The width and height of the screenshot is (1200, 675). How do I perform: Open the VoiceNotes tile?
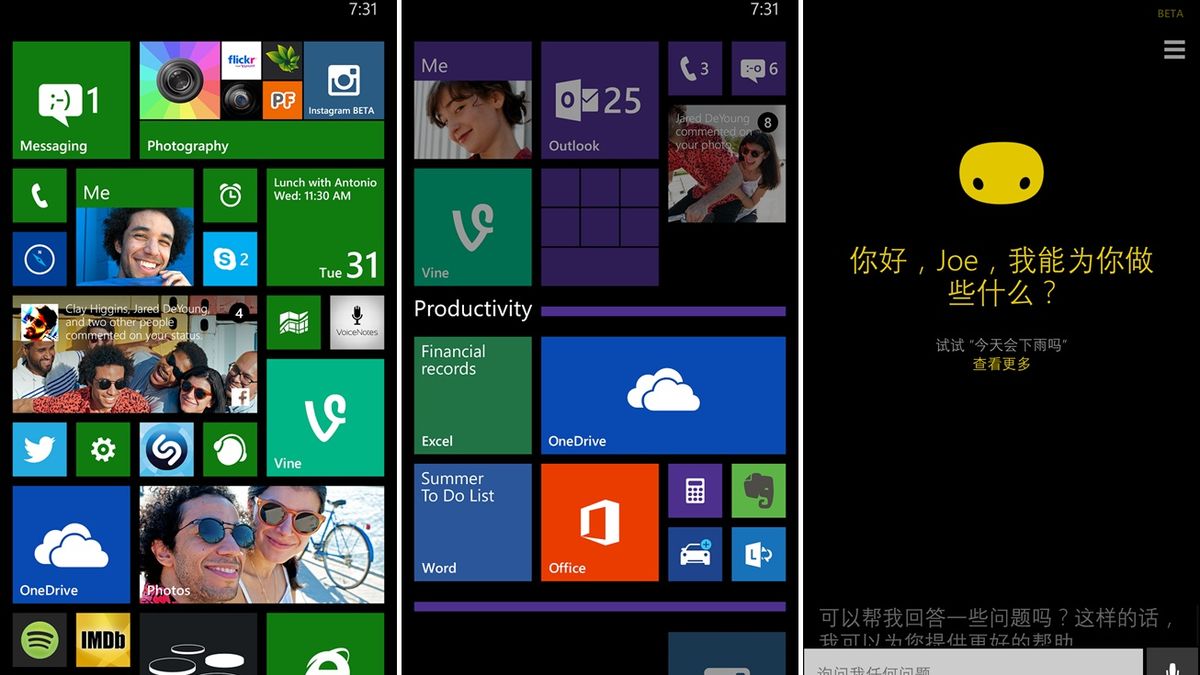(x=357, y=322)
